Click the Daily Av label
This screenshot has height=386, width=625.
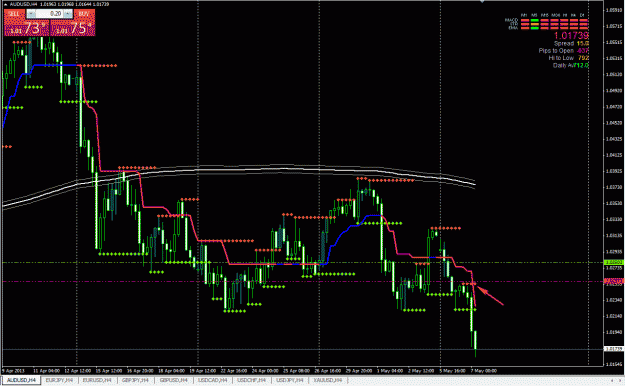(x=563, y=65)
